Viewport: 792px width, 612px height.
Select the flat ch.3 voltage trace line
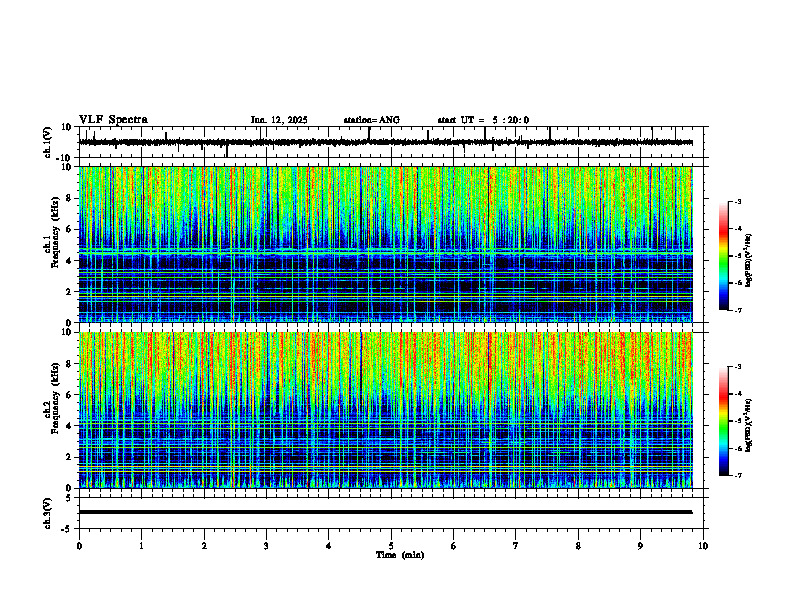385,512
